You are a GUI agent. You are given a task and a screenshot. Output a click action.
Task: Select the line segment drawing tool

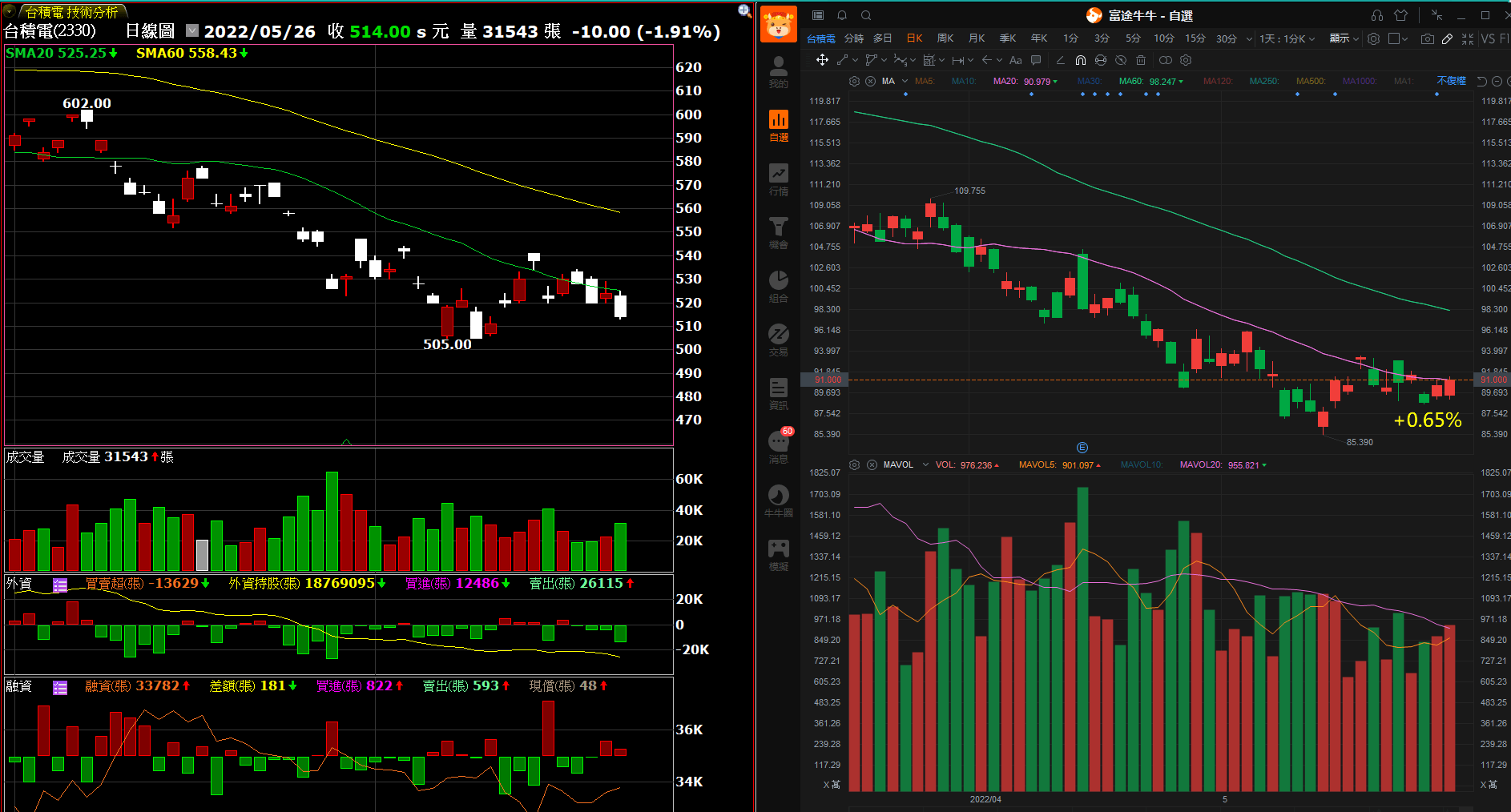click(842, 60)
